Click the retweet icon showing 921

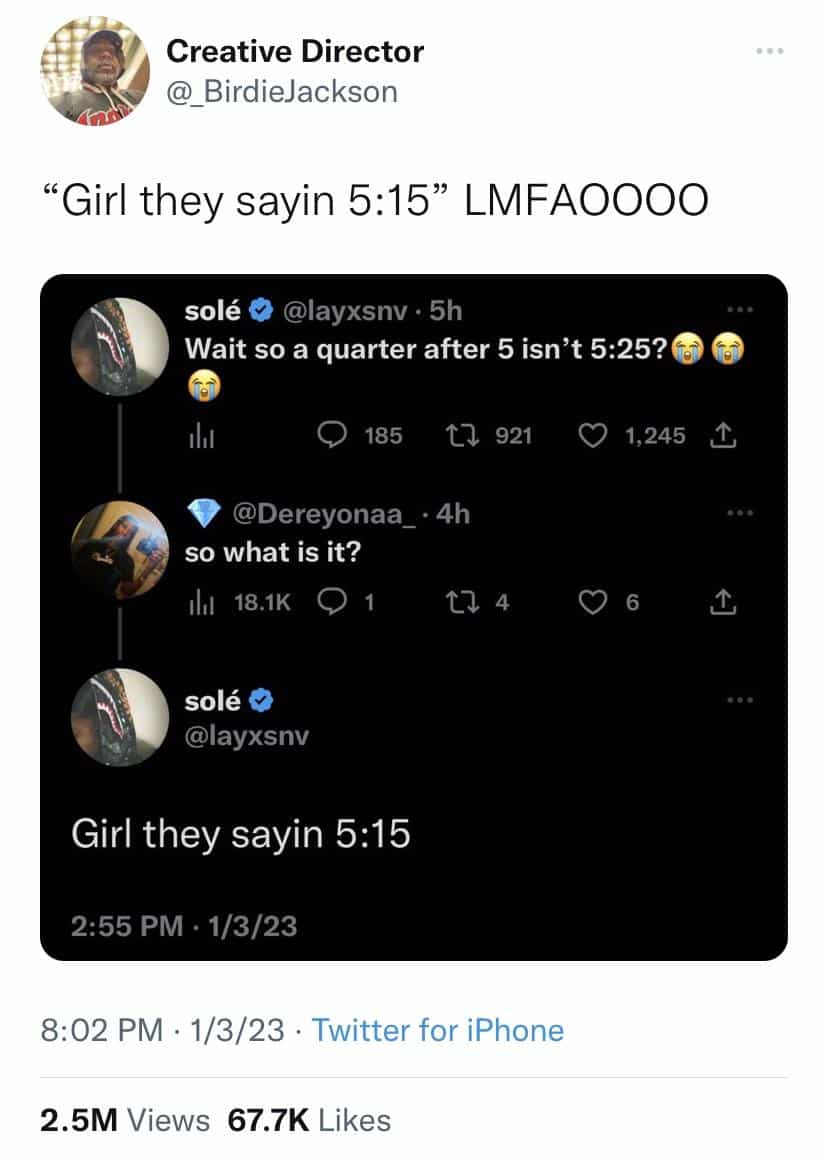pyautogui.click(x=460, y=436)
